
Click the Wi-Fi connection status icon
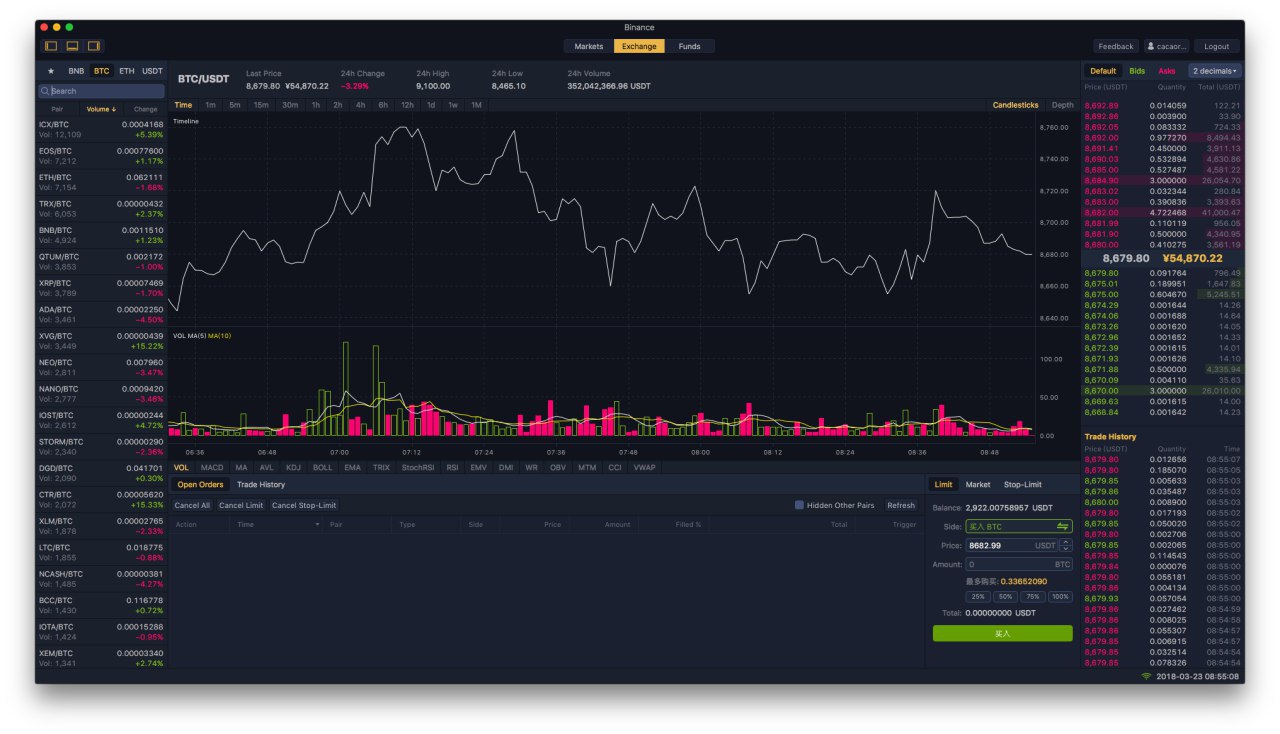(1146, 676)
